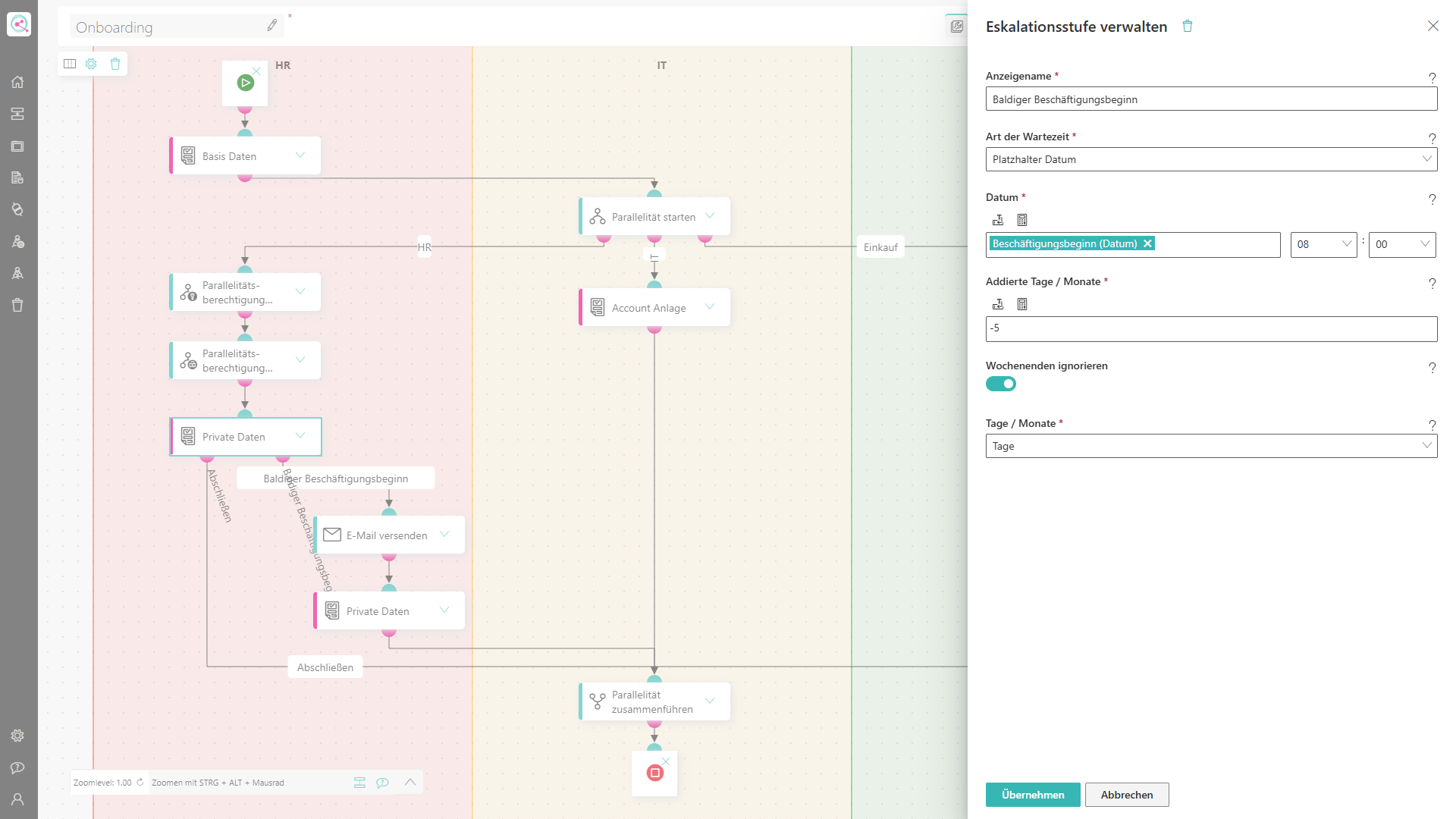Image resolution: width=1456 pixels, height=819 pixels.
Task: Open the Art der Wartezeit dropdown
Action: pyautogui.click(x=1211, y=159)
